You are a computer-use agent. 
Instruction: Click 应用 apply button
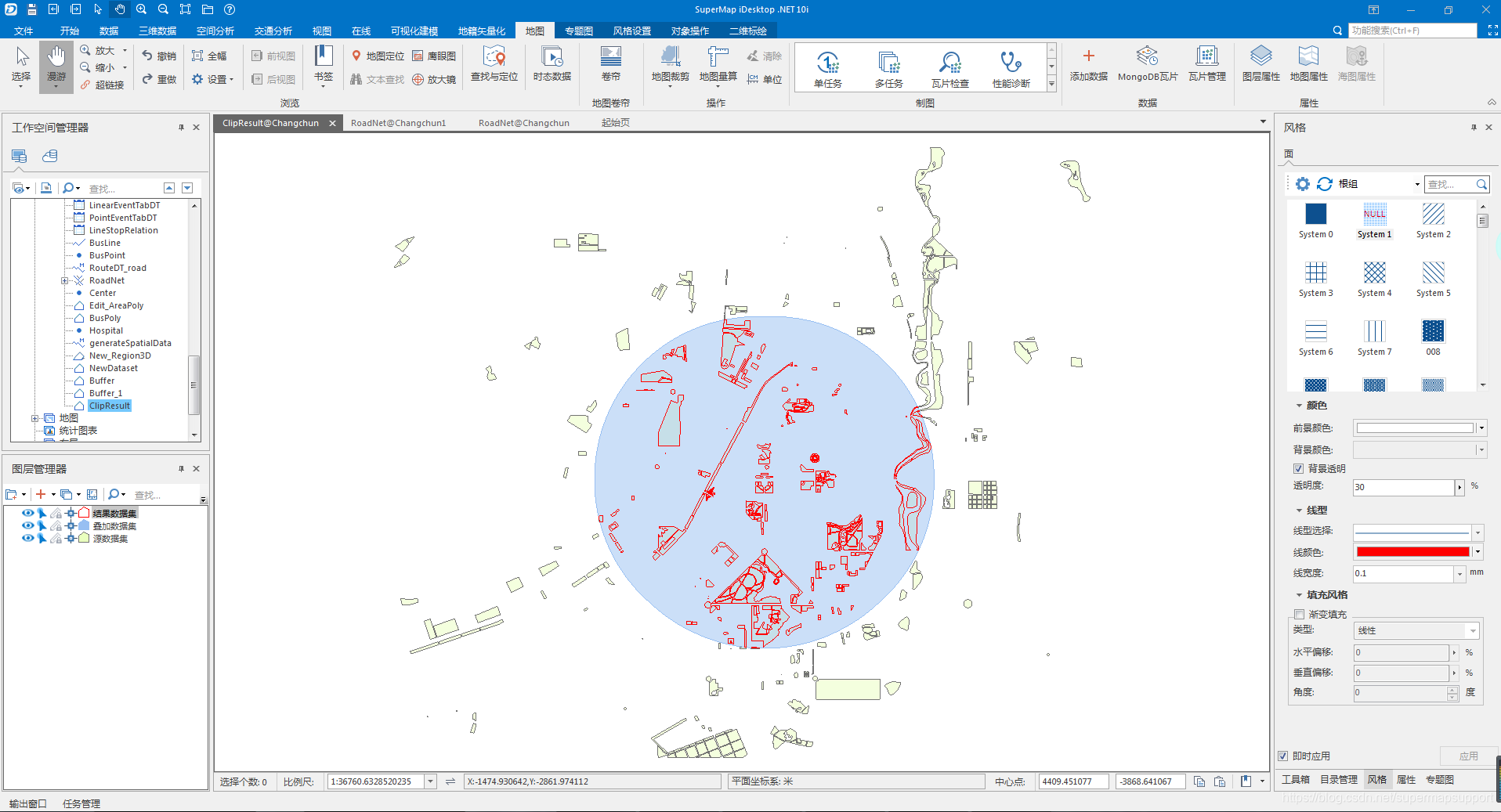click(1468, 756)
